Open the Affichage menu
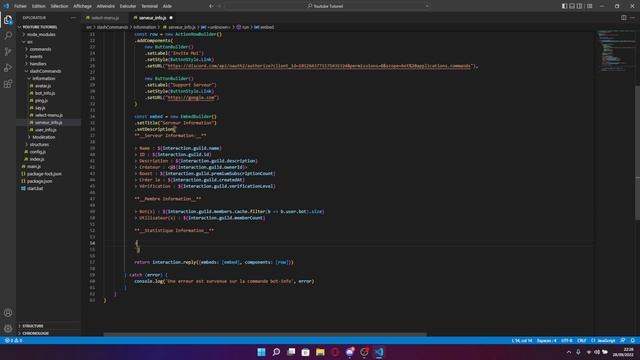 82,6
